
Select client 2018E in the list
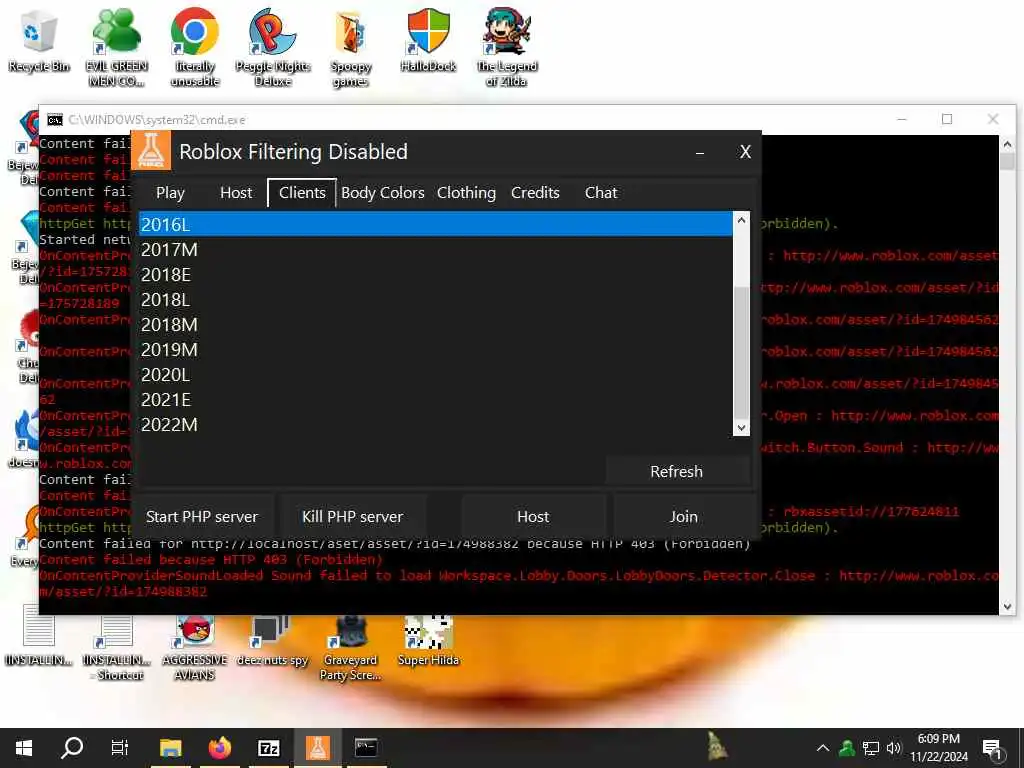coord(435,274)
